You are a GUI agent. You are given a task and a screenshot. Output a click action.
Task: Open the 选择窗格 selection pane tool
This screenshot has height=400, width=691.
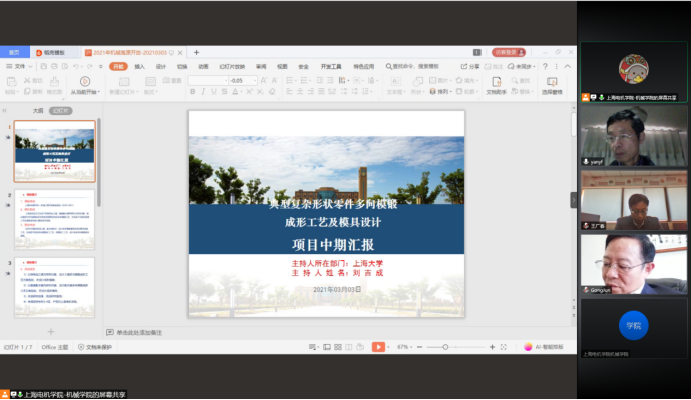click(551, 85)
